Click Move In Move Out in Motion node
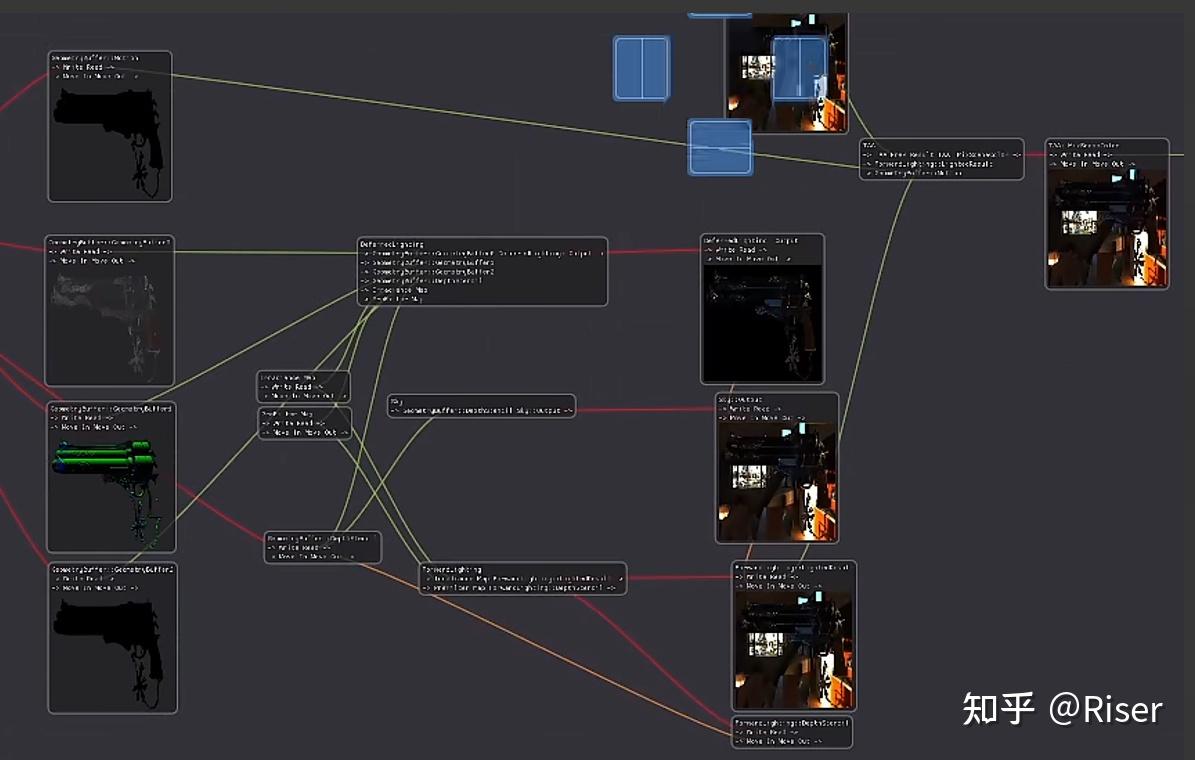Screen dimensions: 1195x760 point(94,76)
